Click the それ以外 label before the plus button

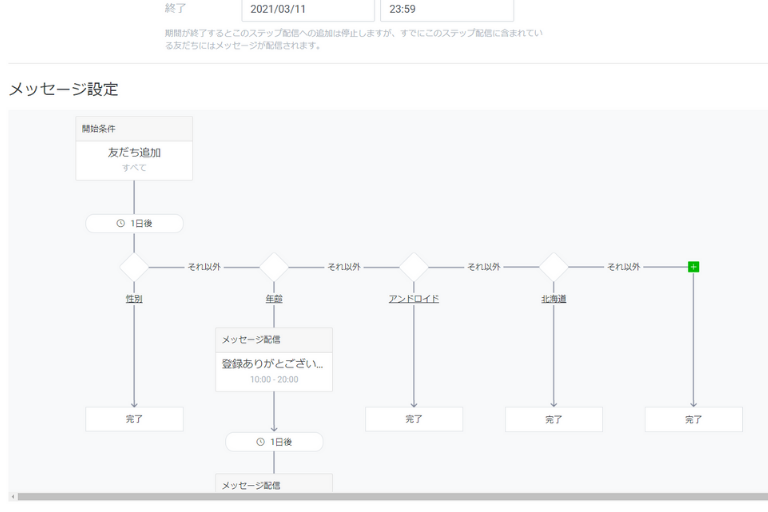[624, 267]
